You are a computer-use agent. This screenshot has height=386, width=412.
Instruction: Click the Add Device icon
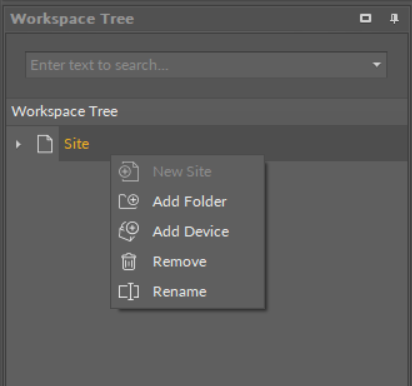129,231
